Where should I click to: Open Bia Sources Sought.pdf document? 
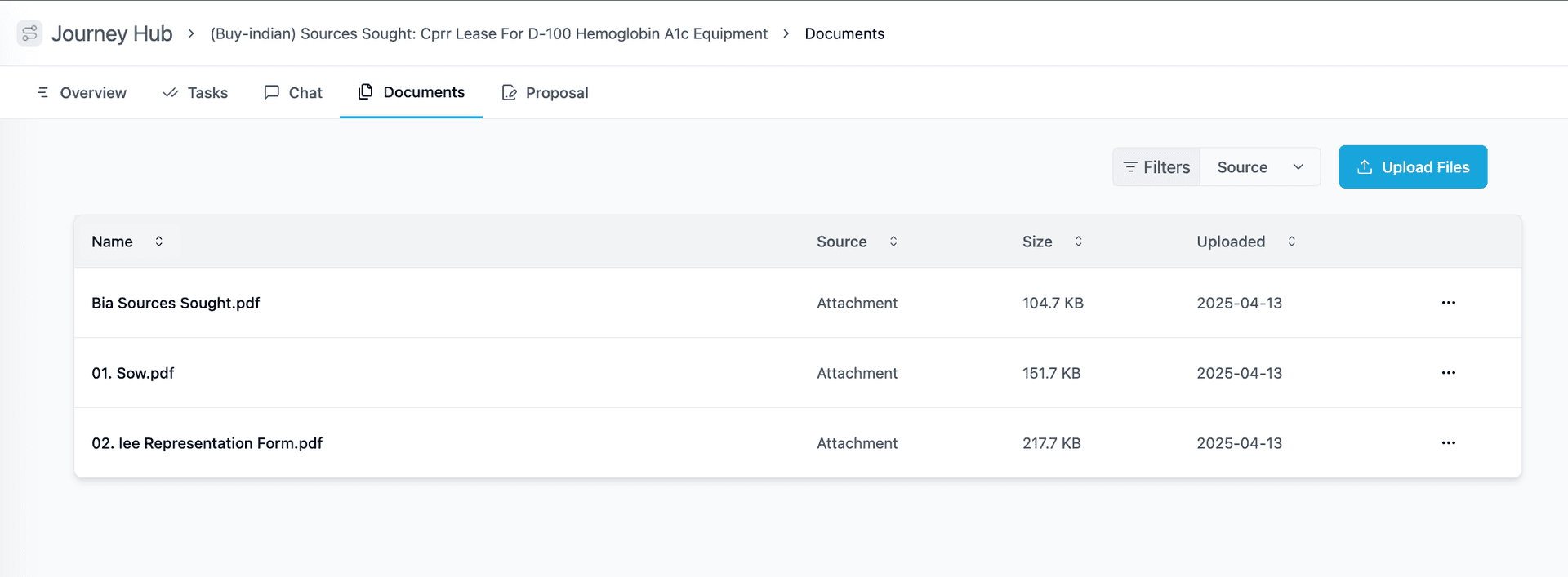pyautogui.click(x=176, y=303)
